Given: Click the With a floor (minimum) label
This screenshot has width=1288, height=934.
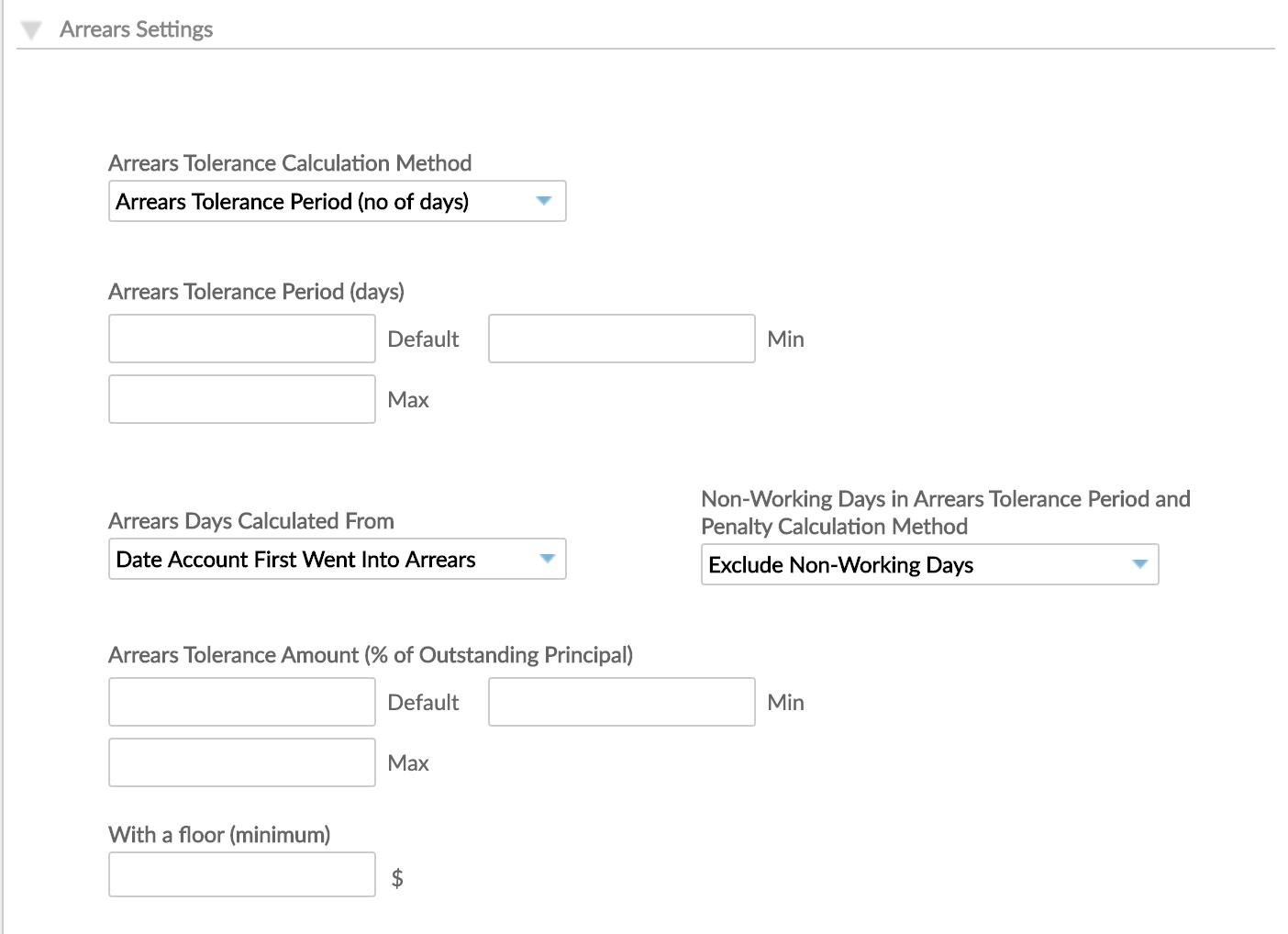Looking at the screenshot, I should pos(219,835).
